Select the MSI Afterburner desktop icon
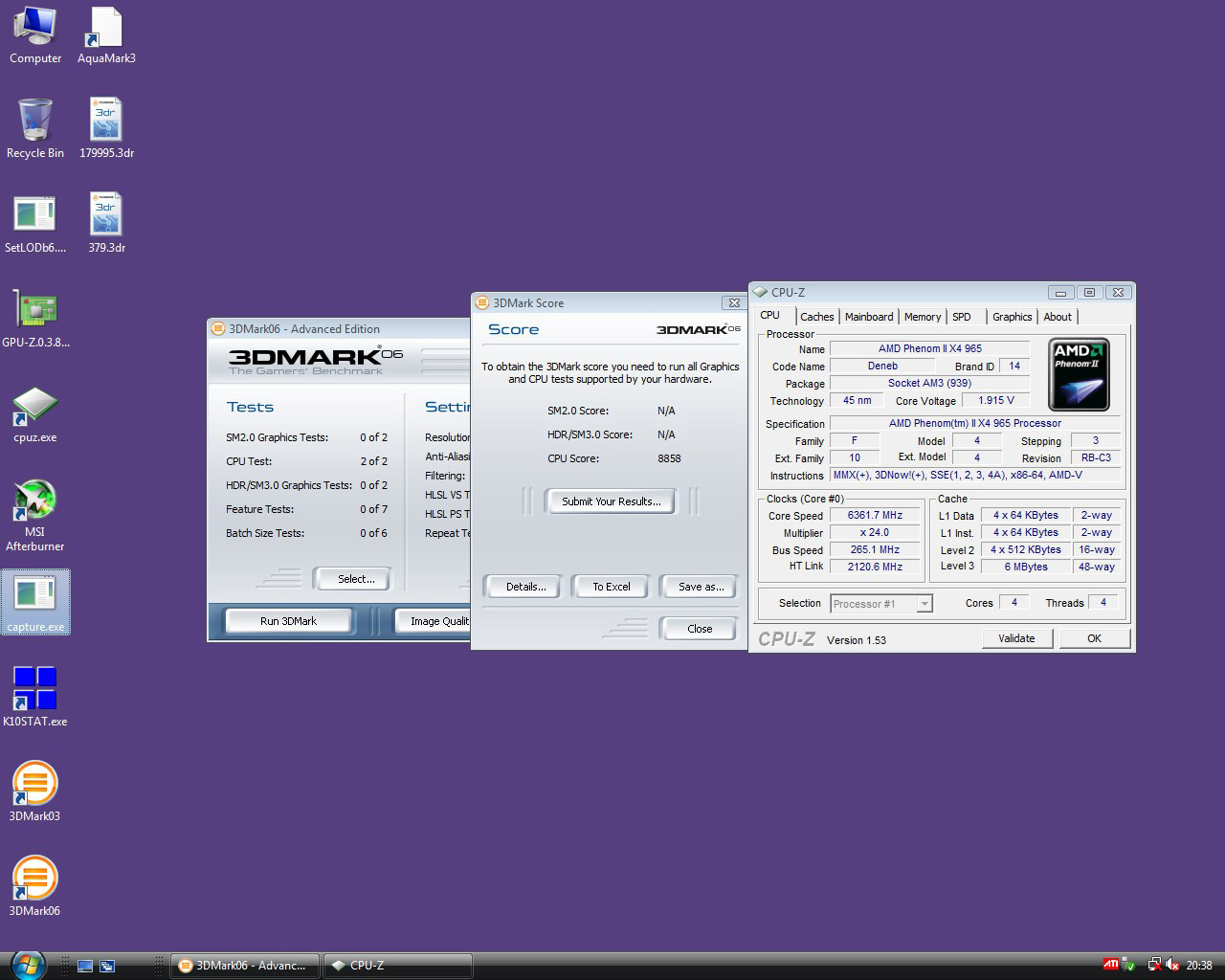Image resolution: width=1225 pixels, height=980 pixels. coord(35,515)
